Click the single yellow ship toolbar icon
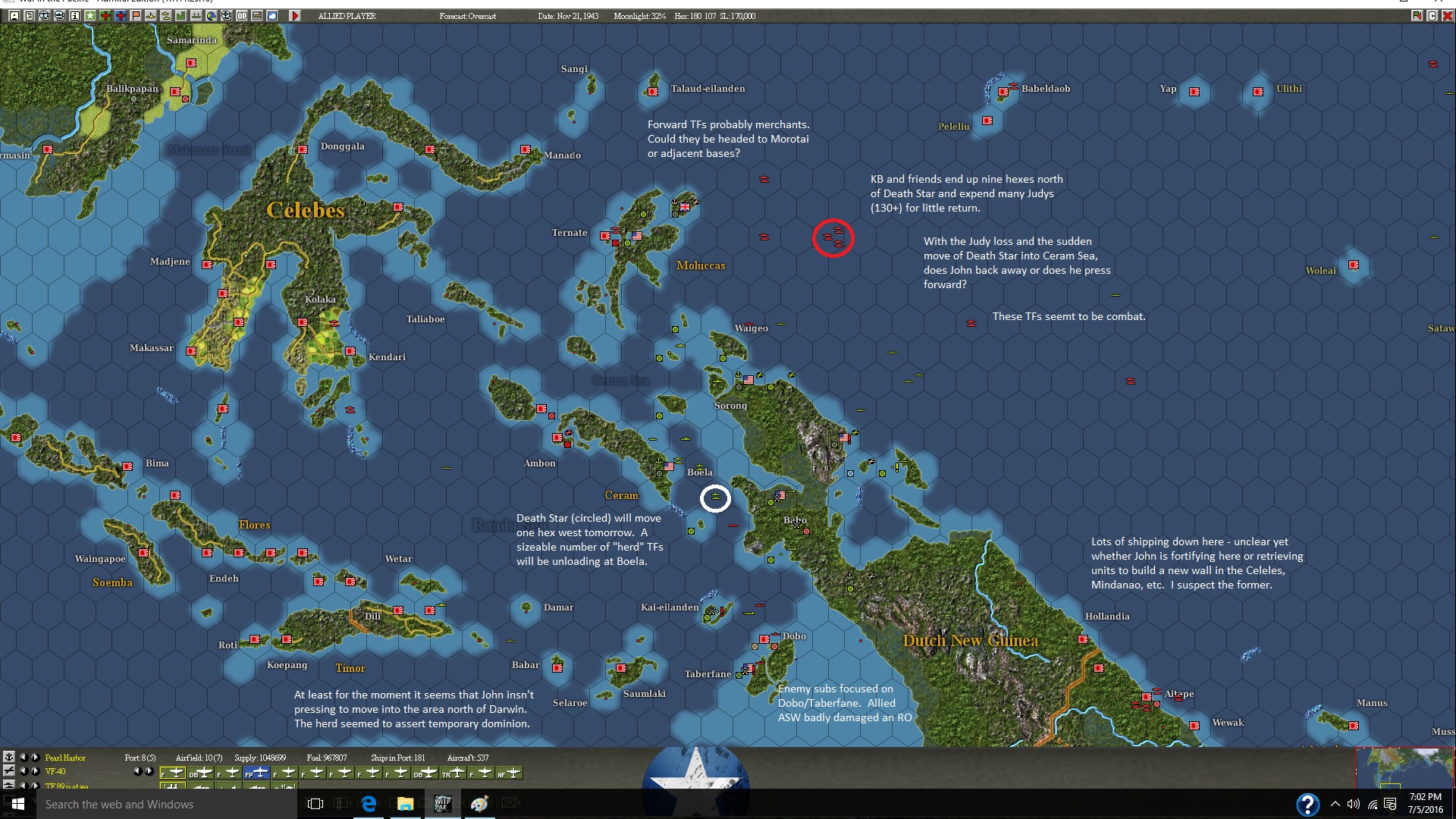 (x=151, y=16)
